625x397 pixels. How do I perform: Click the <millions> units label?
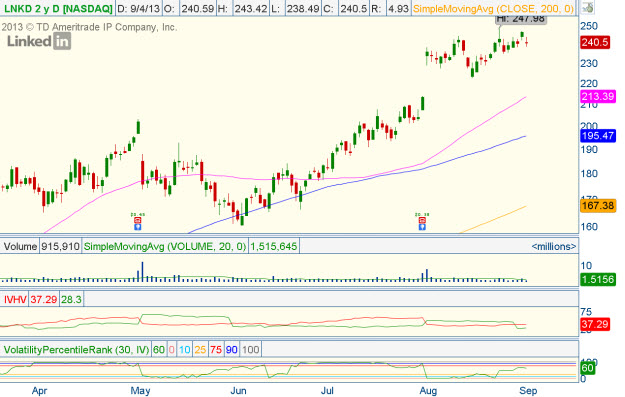(553, 247)
